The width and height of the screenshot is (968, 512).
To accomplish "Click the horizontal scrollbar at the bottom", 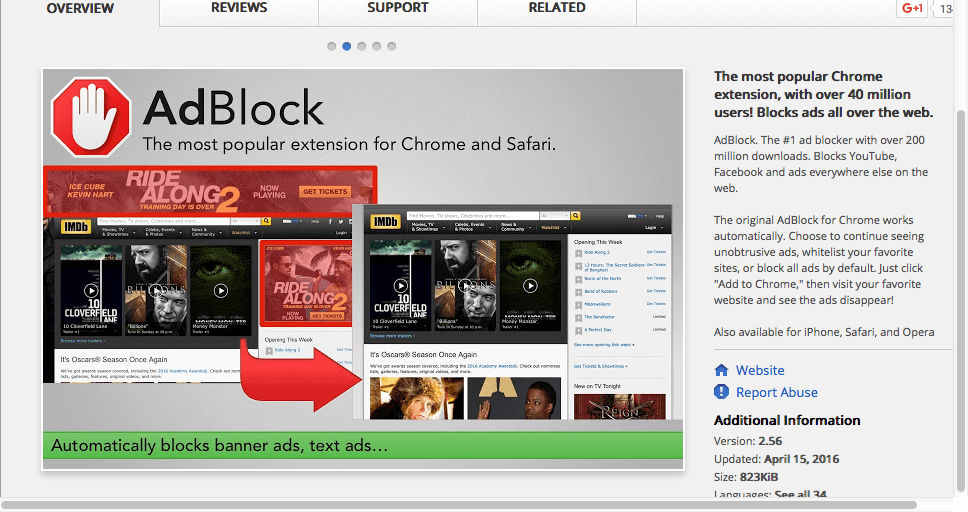I will 459,505.
